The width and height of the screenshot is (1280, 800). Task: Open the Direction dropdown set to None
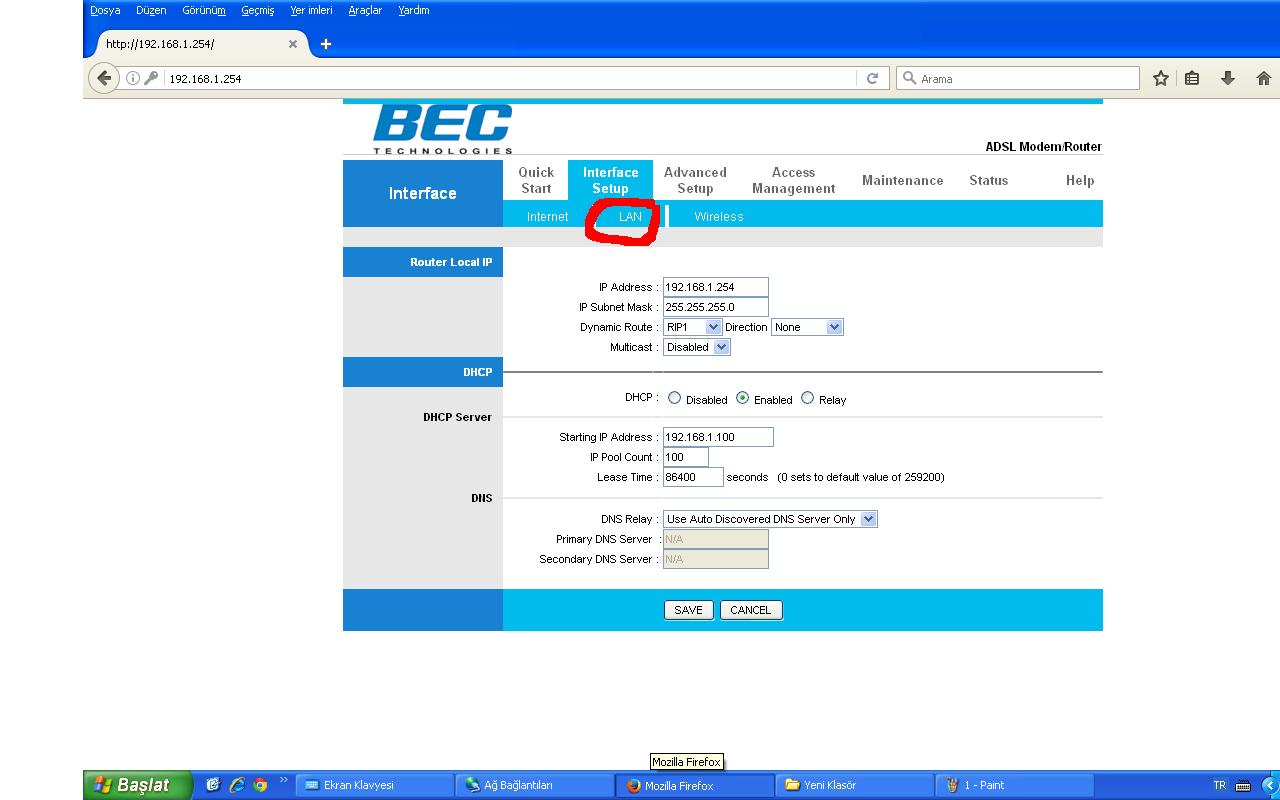pos(807,327)
